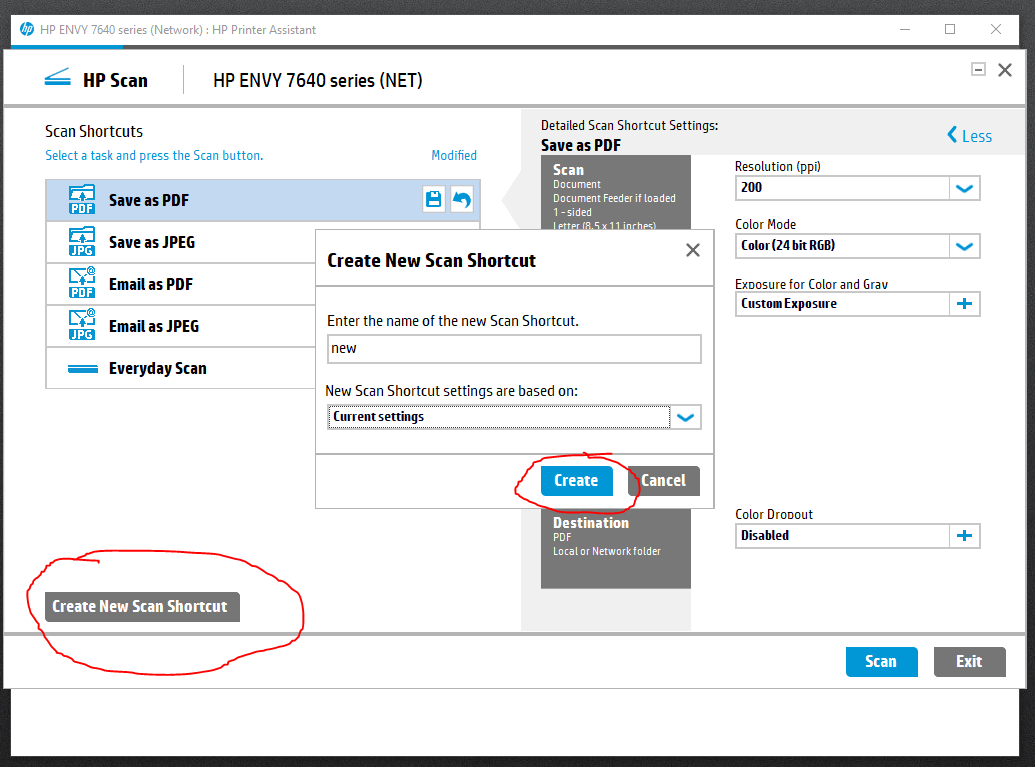Expand Color Dropout plus icon
Screen dimensions: 1035x767
tap(964, 536)
